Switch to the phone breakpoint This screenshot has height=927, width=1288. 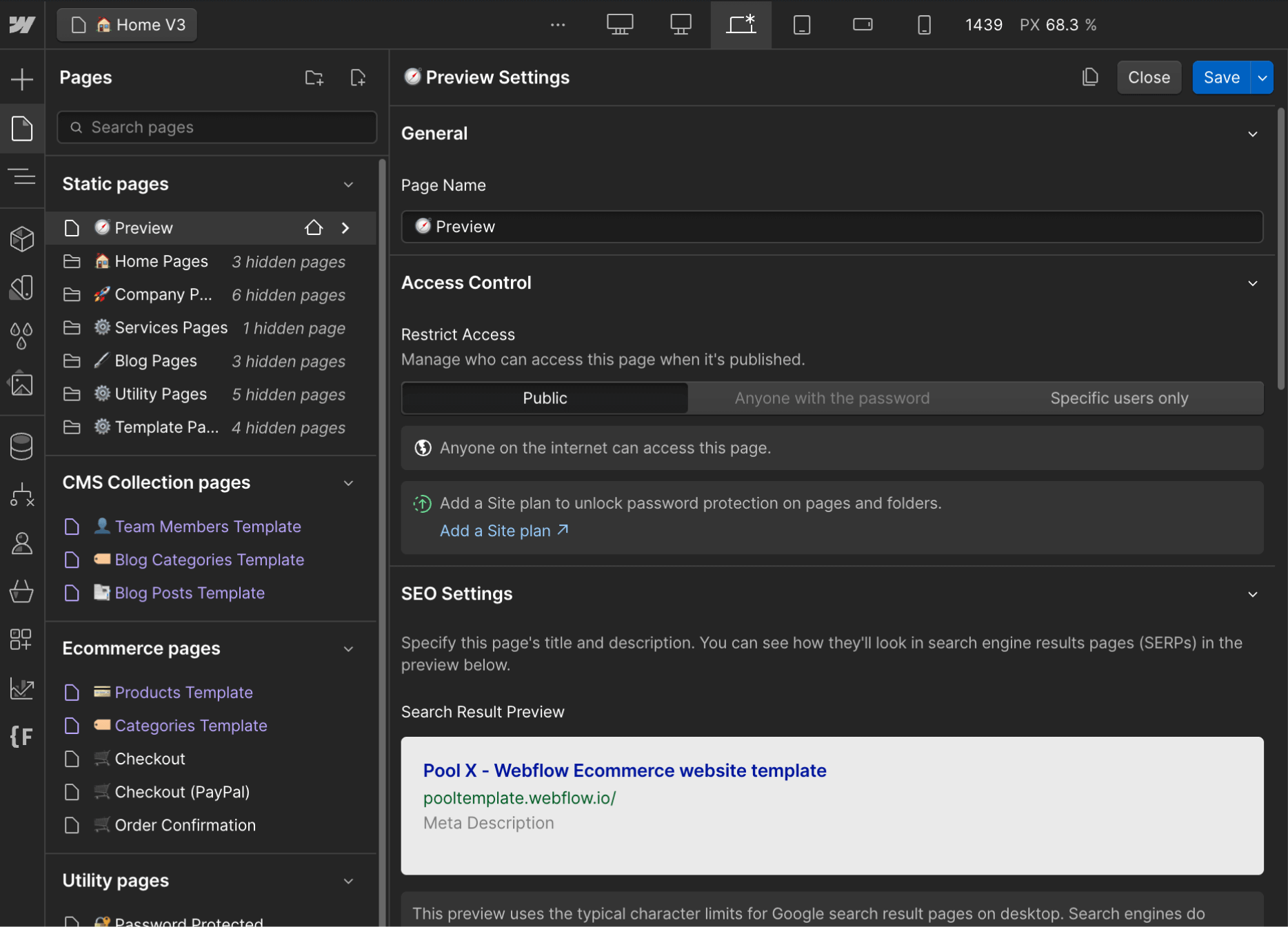[923, 25]
